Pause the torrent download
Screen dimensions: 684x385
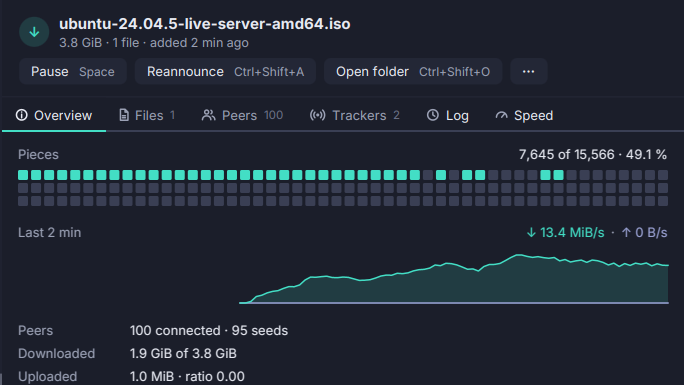[x=73, y=72]
